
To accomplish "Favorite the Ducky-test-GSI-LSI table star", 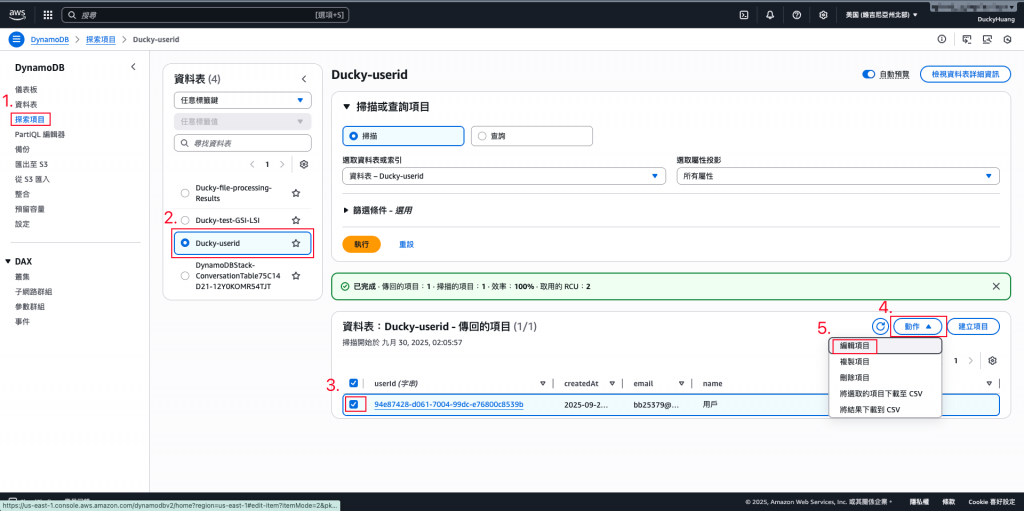I will [x=296, y=220].
